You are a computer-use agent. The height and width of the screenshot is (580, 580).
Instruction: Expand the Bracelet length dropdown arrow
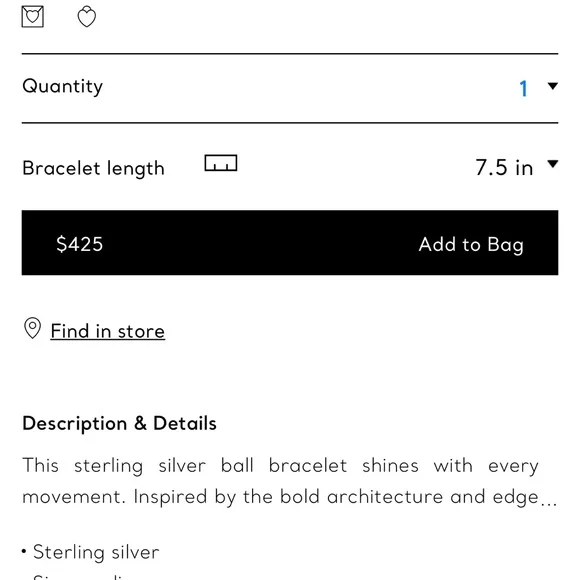553,164
